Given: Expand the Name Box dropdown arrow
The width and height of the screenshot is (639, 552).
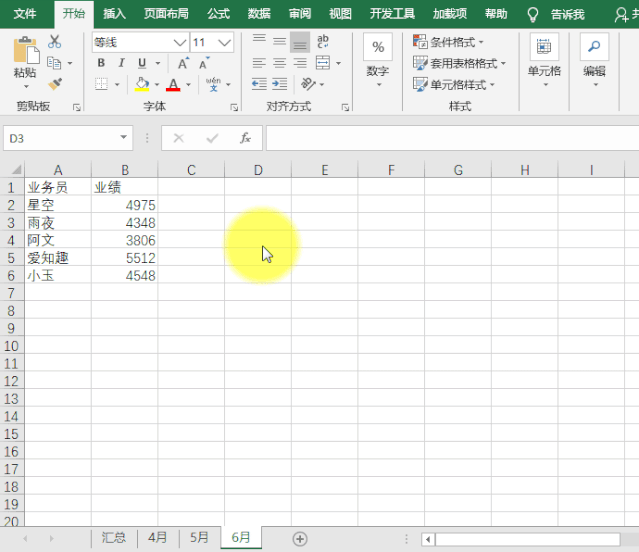Looking at the screenshot, I should (x=123, y=137).
